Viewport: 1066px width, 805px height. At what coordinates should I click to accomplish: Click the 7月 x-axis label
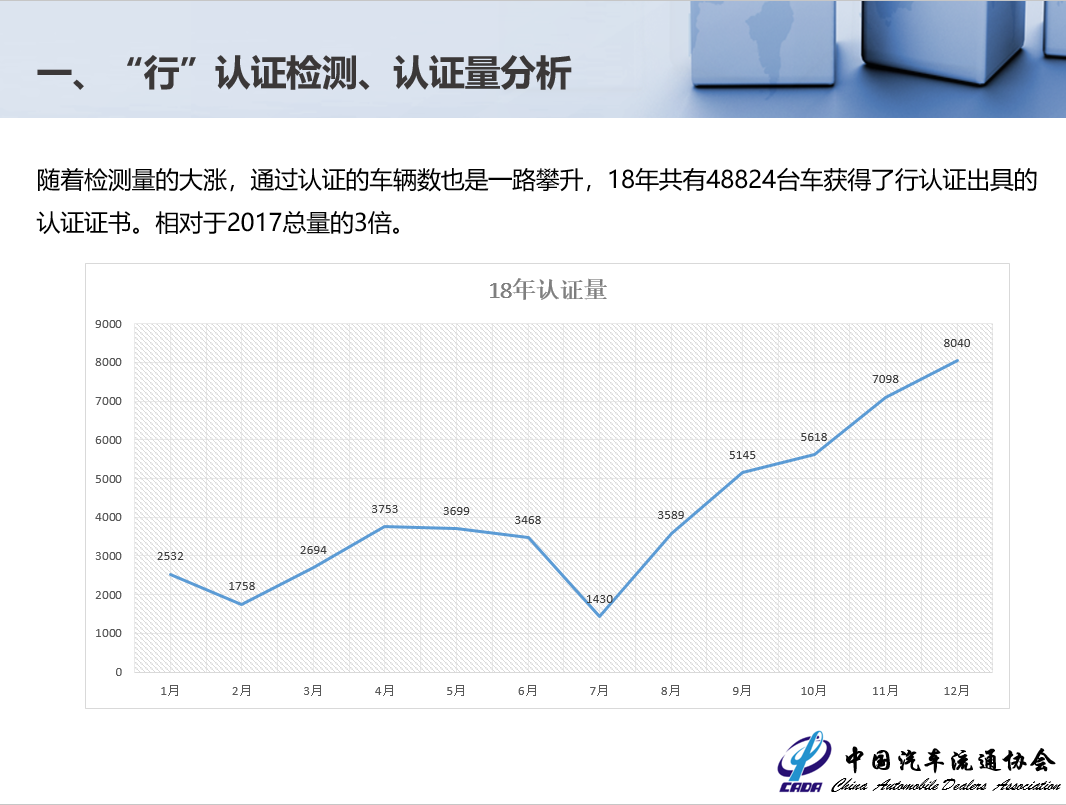click(x=599, y=690)
